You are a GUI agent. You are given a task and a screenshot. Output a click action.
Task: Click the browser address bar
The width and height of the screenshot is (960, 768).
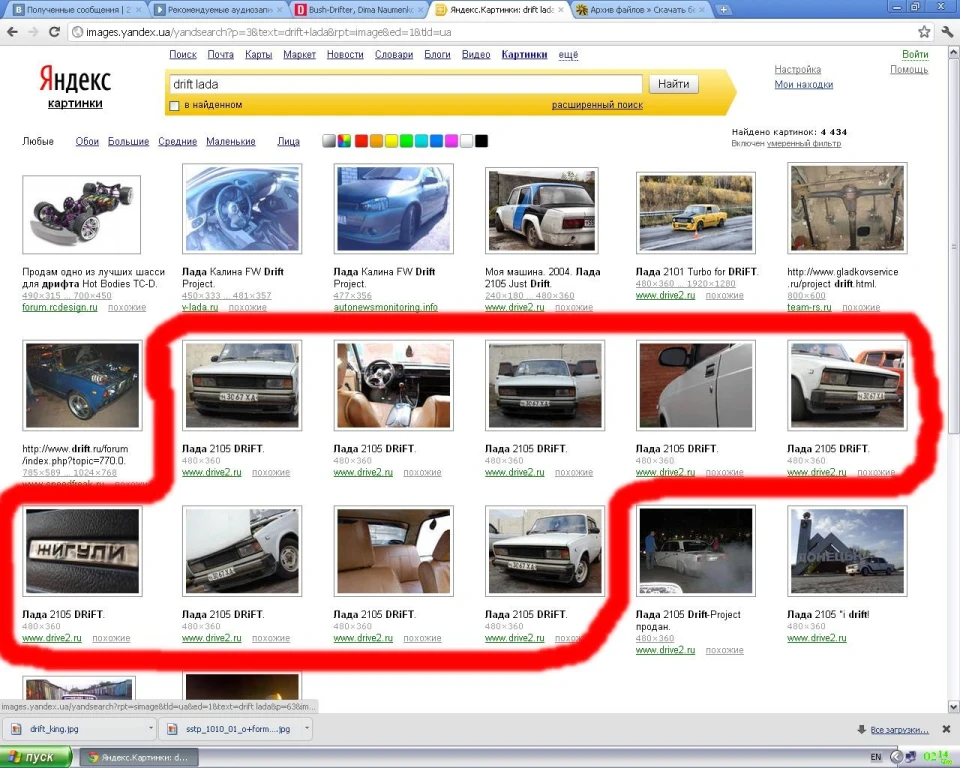point(490,32)
